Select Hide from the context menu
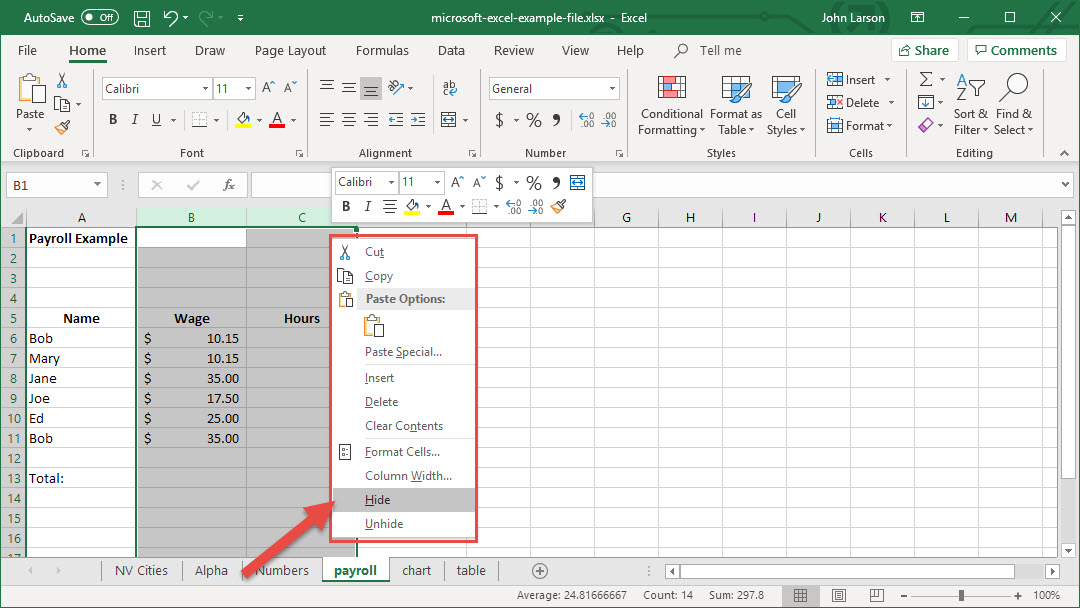The width and height of the screenshot is (1080, 608). tap(378, 500)
